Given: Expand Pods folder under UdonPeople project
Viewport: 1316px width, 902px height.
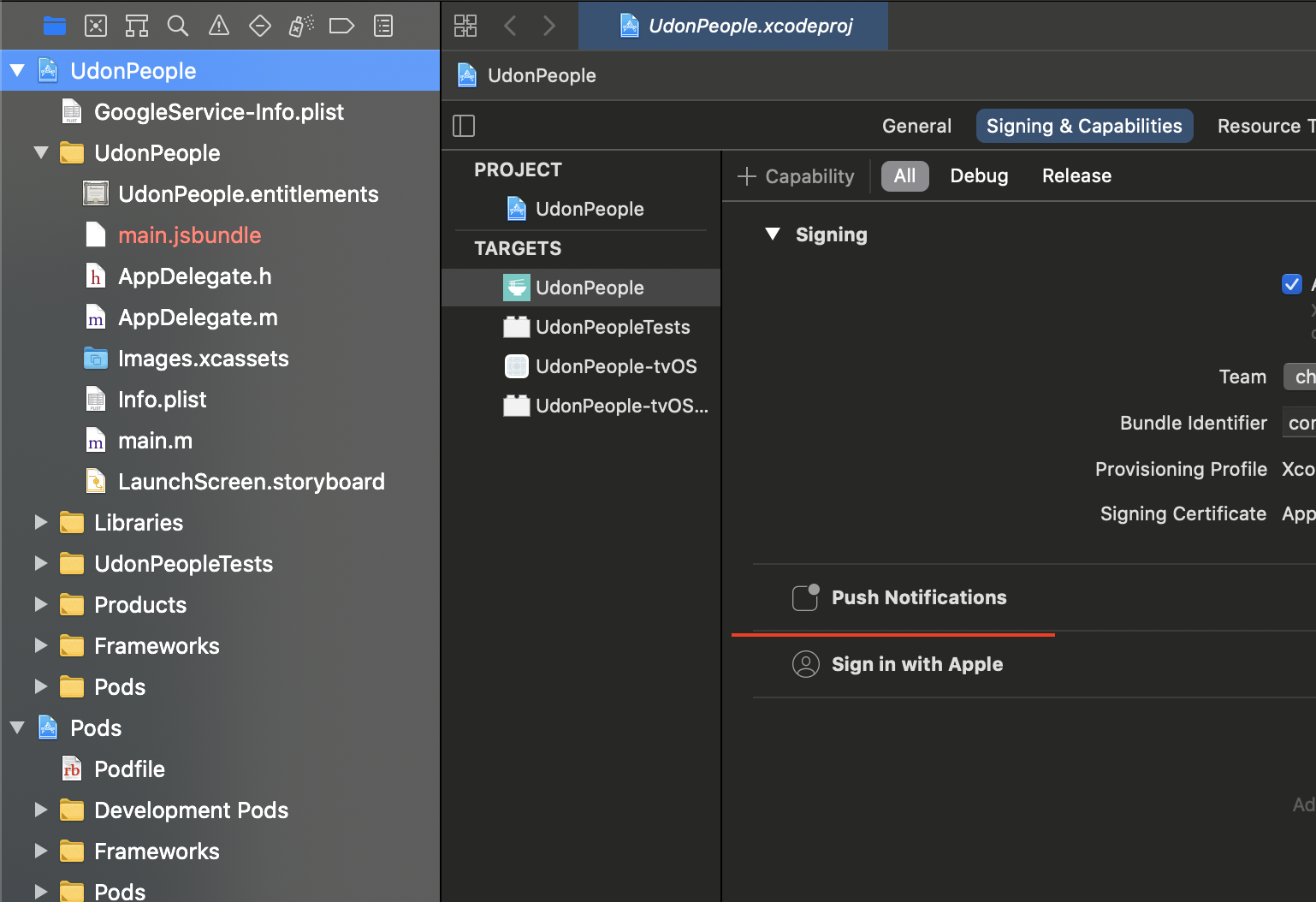Looking at the screenshot, I should click(40, 686).
